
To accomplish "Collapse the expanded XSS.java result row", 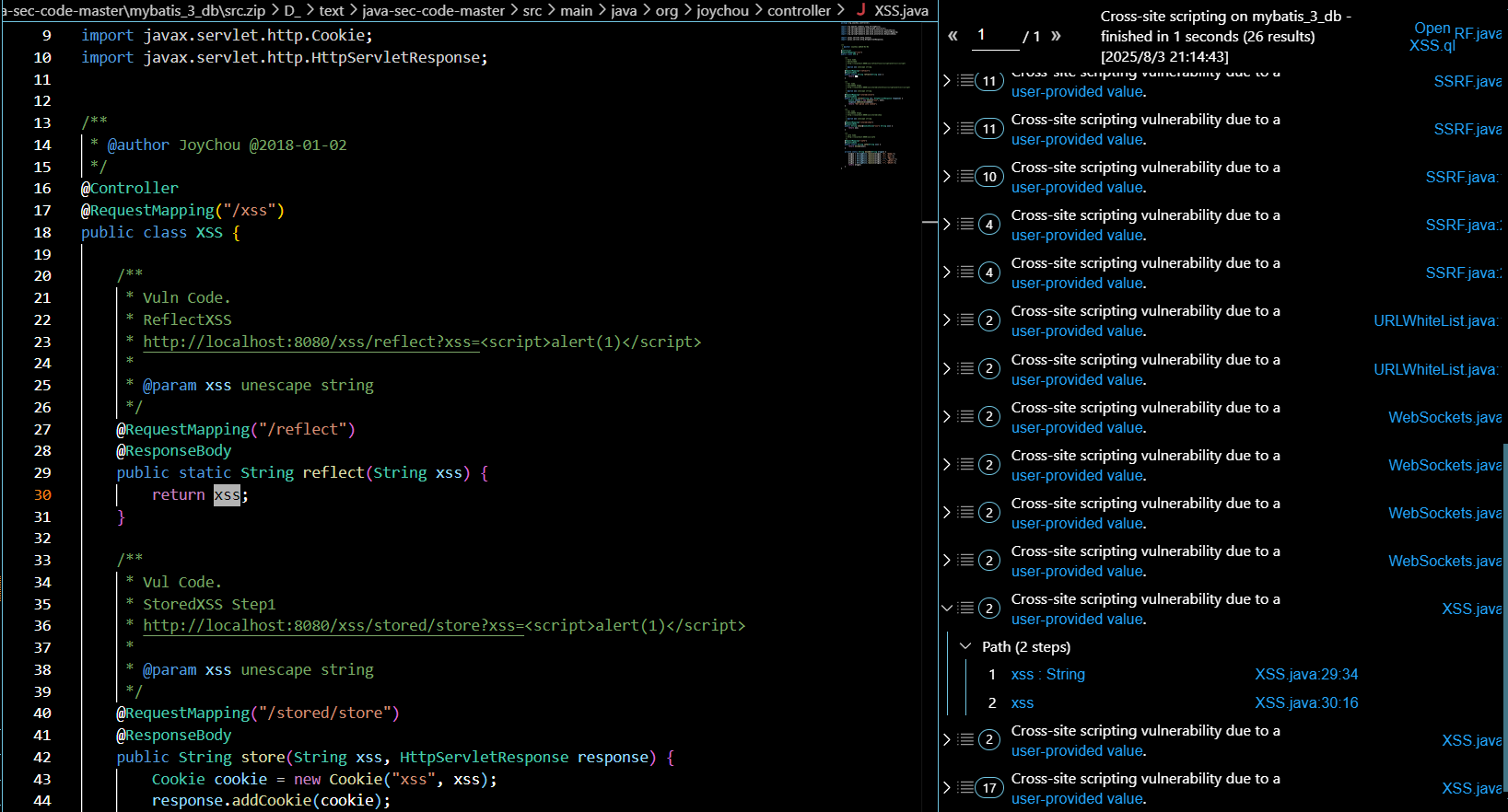I will tap(947, 608).
